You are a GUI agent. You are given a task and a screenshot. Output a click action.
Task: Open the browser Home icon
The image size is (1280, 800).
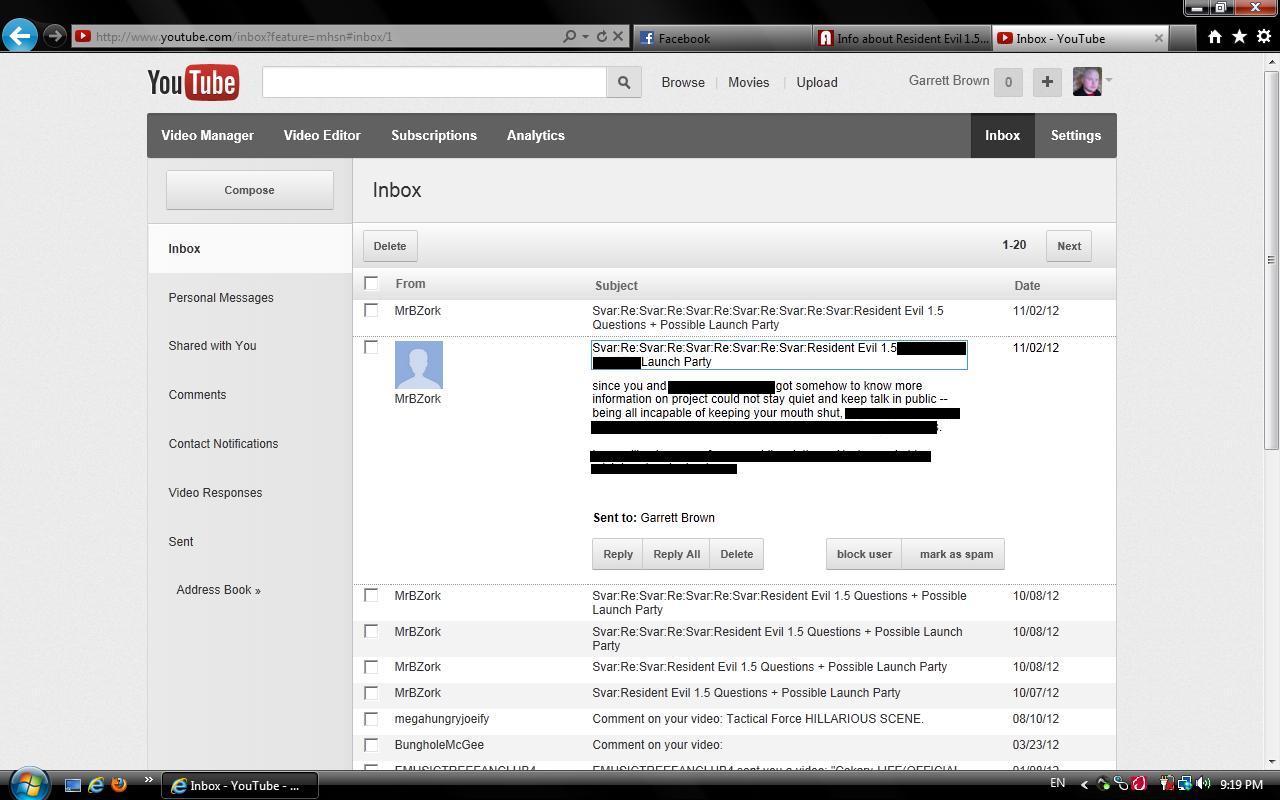pos(1214,36)
